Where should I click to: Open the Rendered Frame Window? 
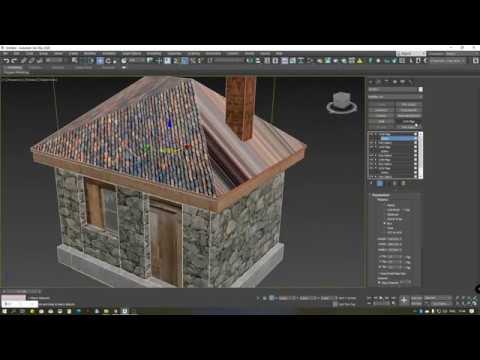(x=327, y=61)
